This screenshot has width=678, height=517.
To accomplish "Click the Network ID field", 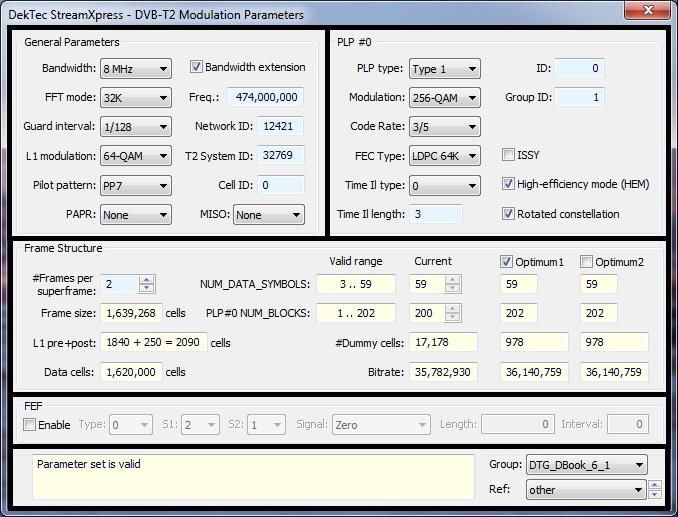I will [280, 126].
